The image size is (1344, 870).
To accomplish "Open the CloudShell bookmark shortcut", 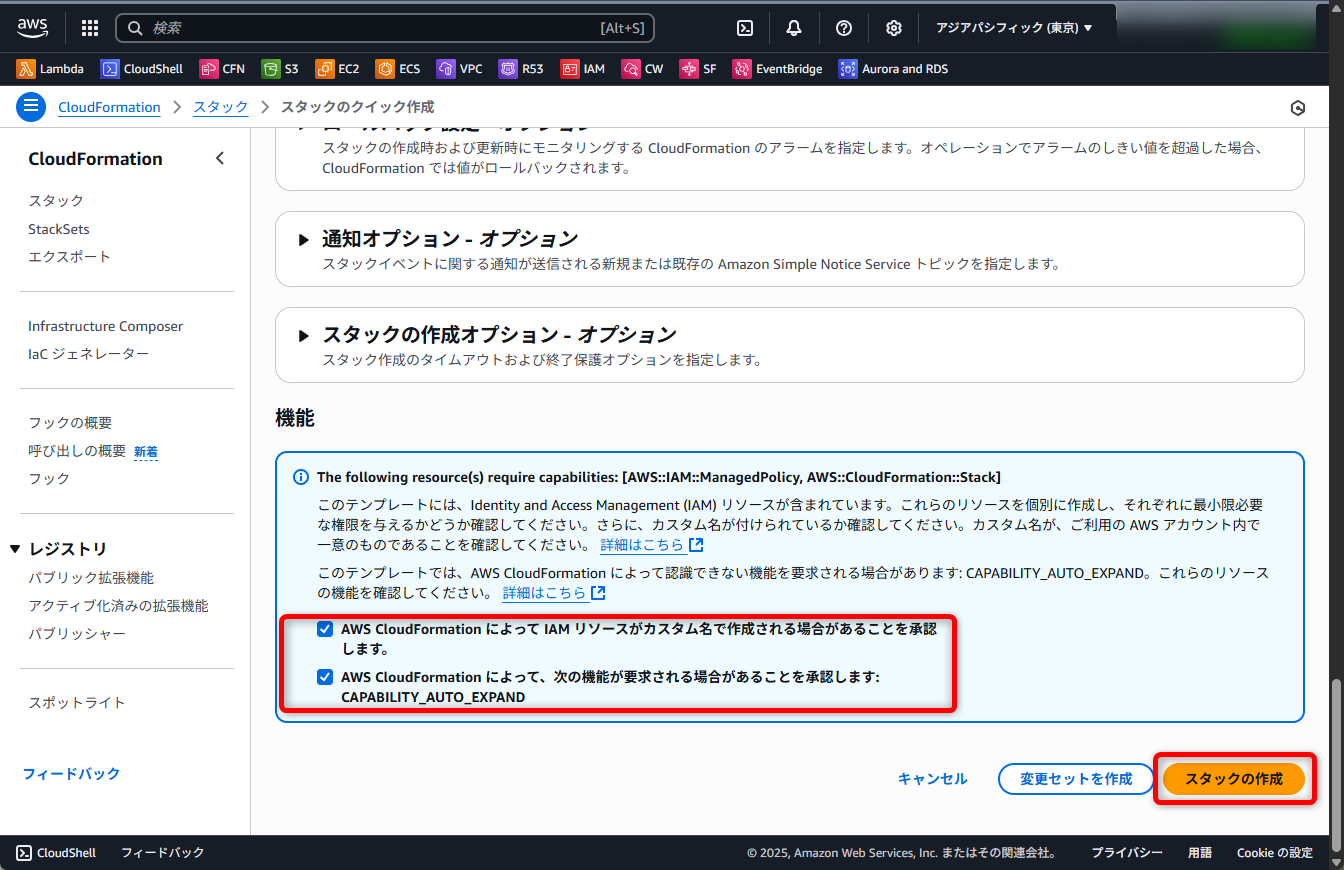I will point(142,69).
